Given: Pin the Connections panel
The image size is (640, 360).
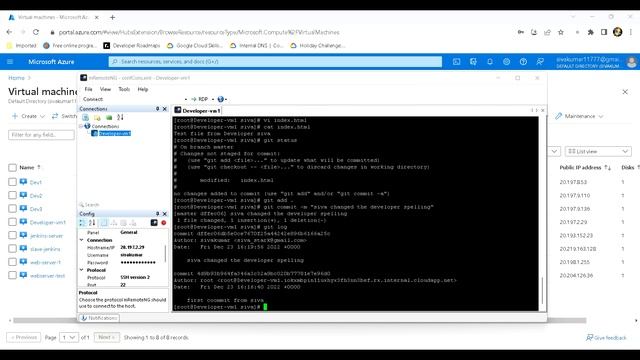Looking at the screenshot, I should coord(158,109).
